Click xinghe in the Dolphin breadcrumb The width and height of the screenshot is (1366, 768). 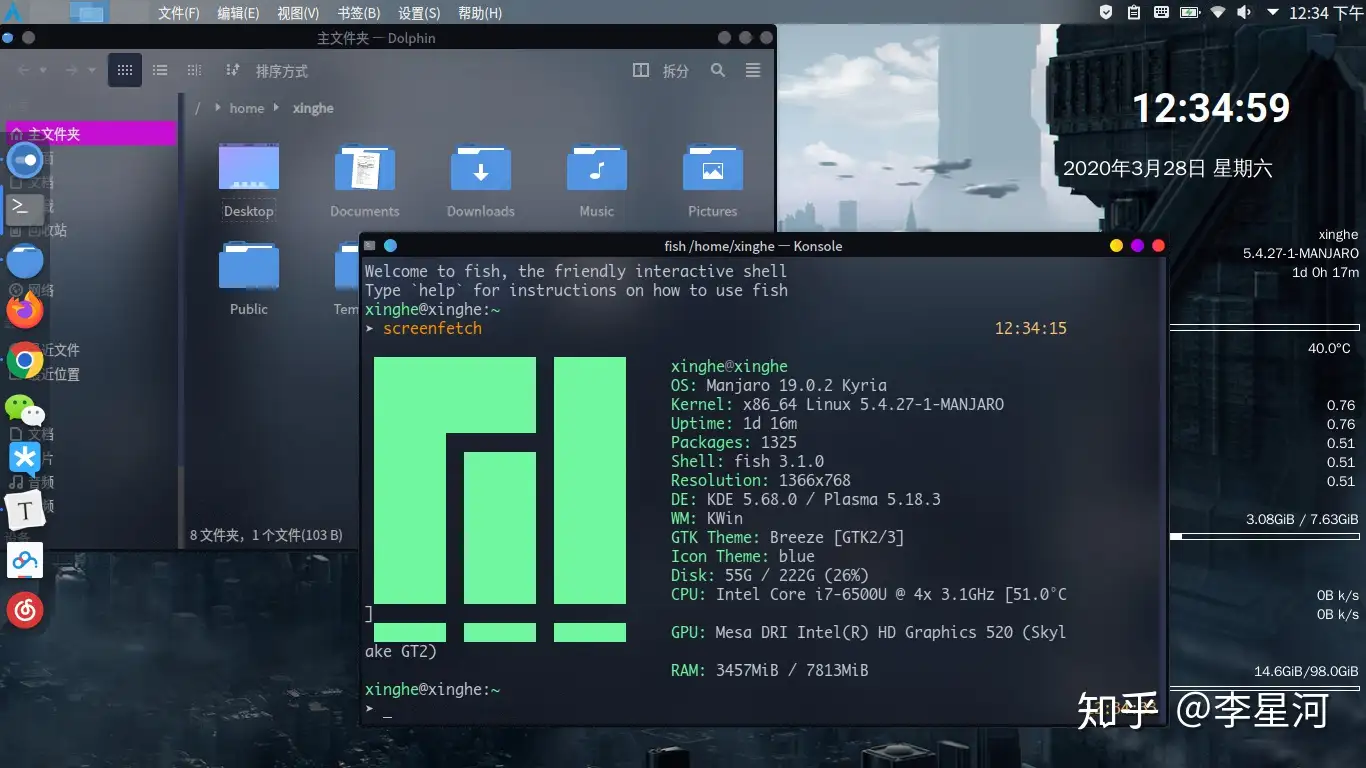pyautogui.click(x=313, y=108)
